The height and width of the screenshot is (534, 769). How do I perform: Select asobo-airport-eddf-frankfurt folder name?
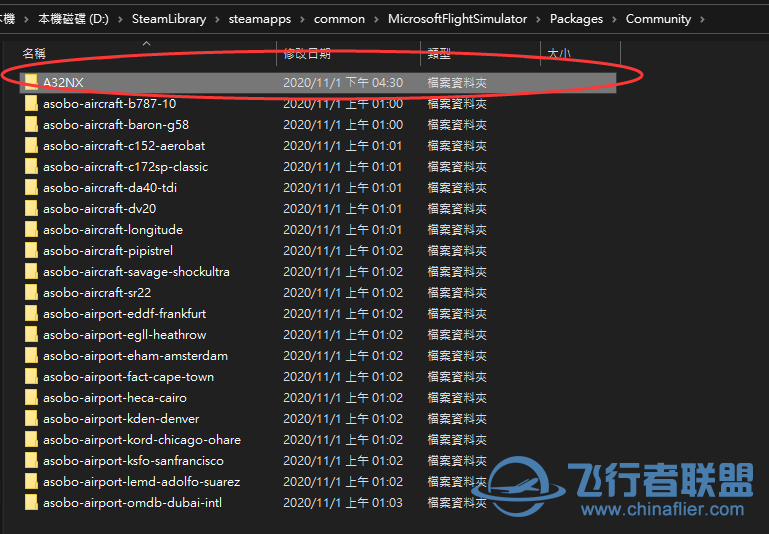click(x=125, y=313)
